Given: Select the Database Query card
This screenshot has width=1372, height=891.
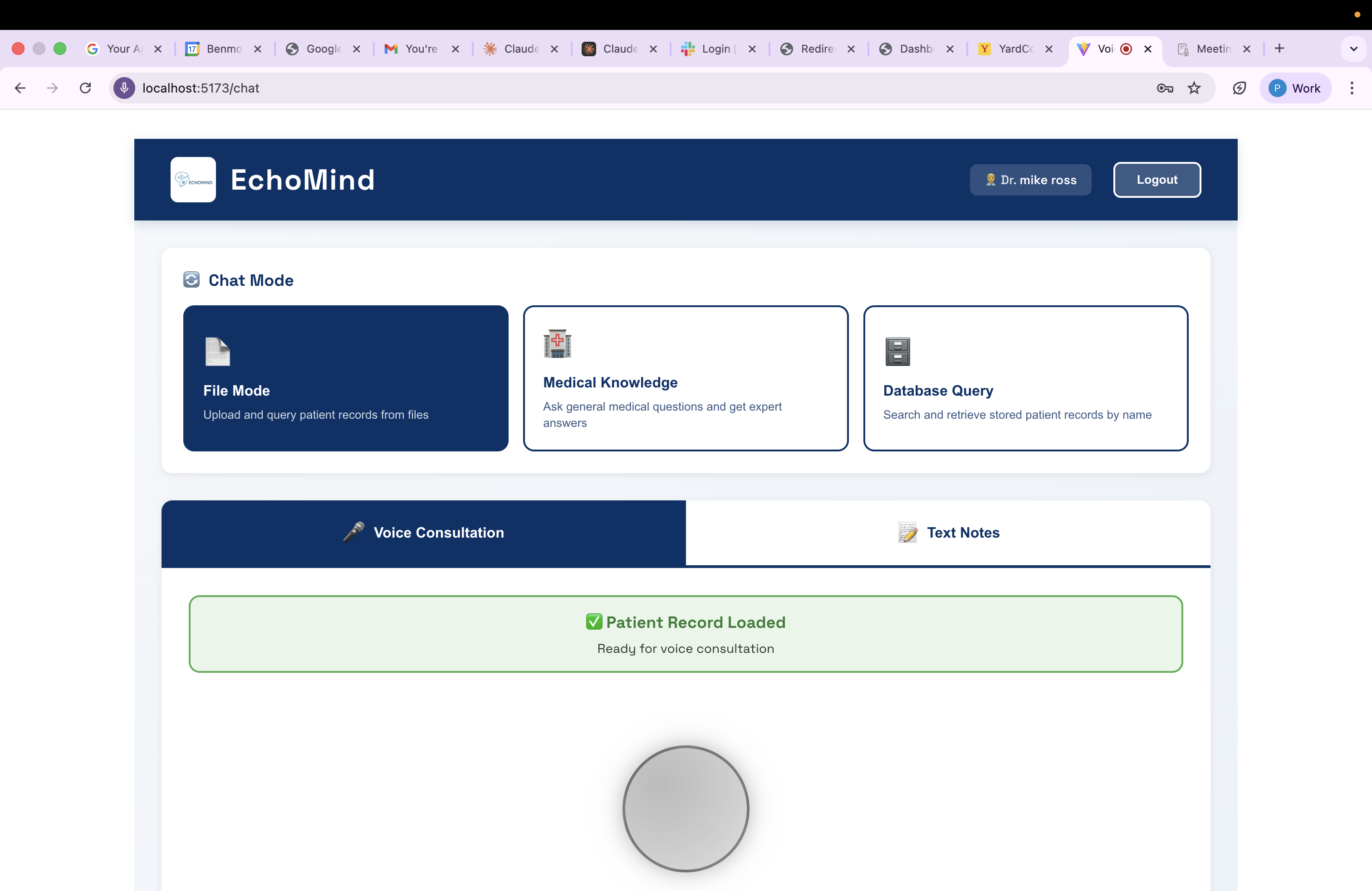Looking at the screenshot, I should 1025,378.
